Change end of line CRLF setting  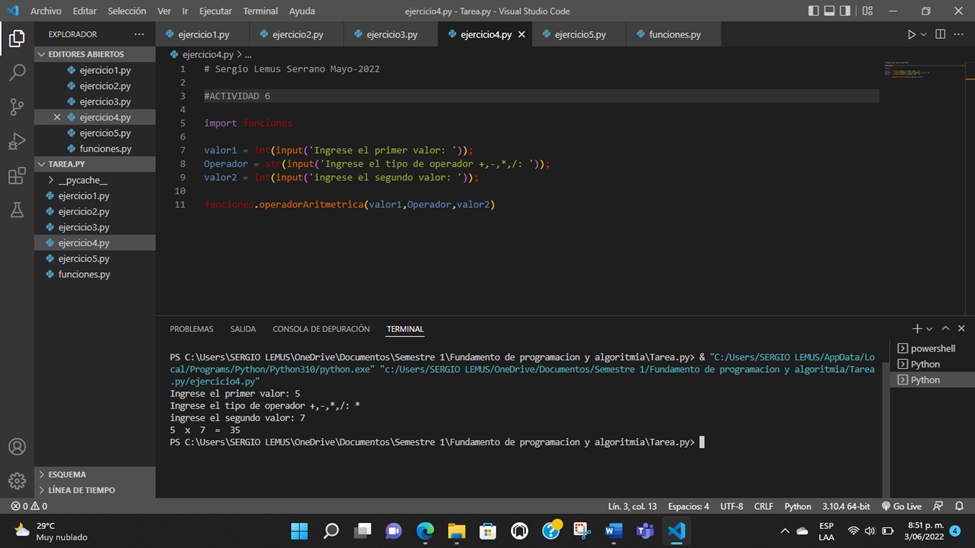[x=764, y=506]
